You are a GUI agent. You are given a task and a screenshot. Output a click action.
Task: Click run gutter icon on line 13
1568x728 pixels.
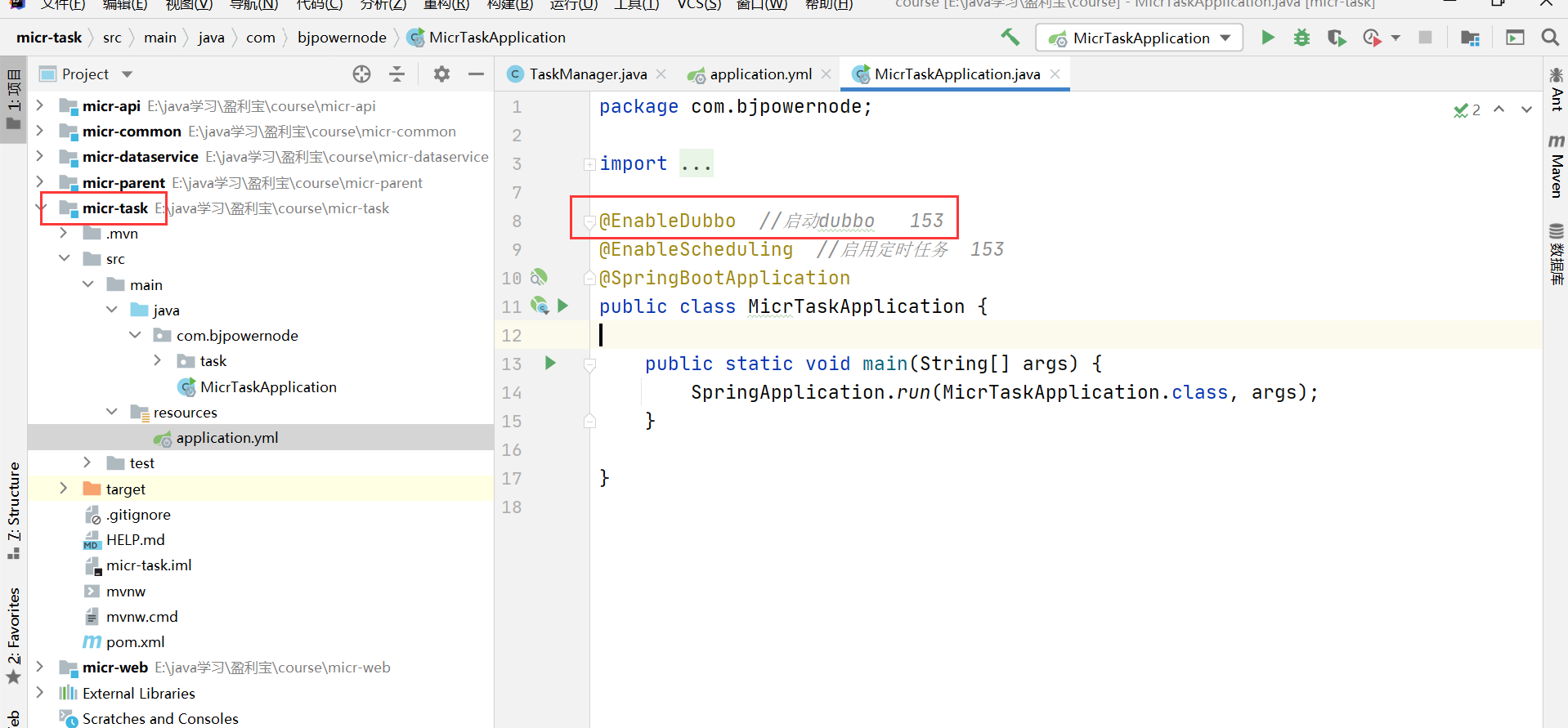coord(550,363)
